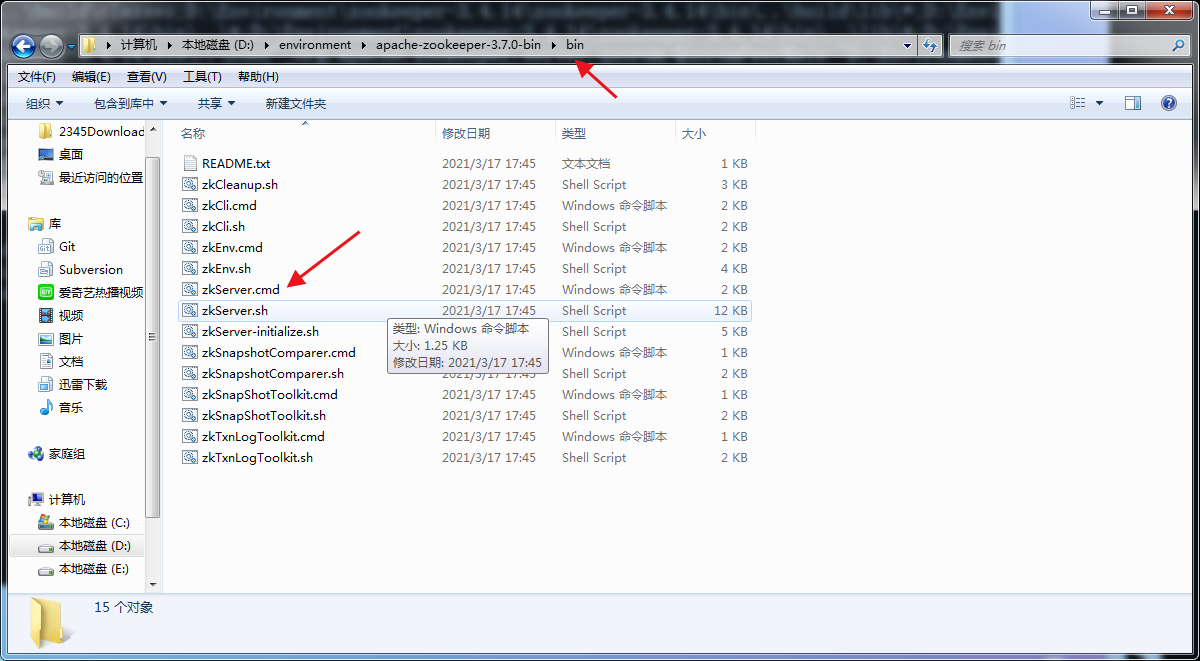This screenshot has width=1200, height=661.
Task: Open the view options dropdown arrow
Action: (1100, 103)
